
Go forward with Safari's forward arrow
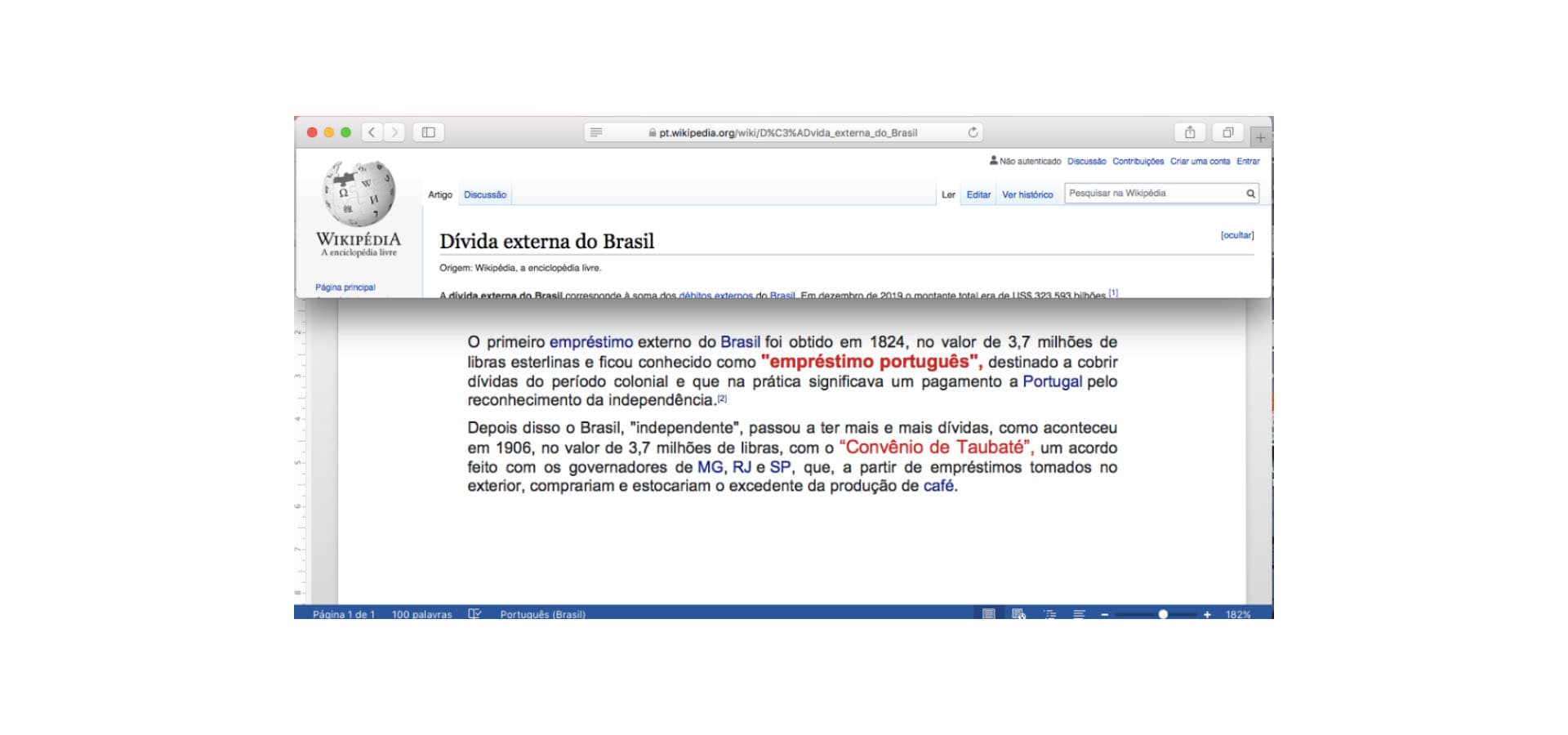click(x=394, y=132)
